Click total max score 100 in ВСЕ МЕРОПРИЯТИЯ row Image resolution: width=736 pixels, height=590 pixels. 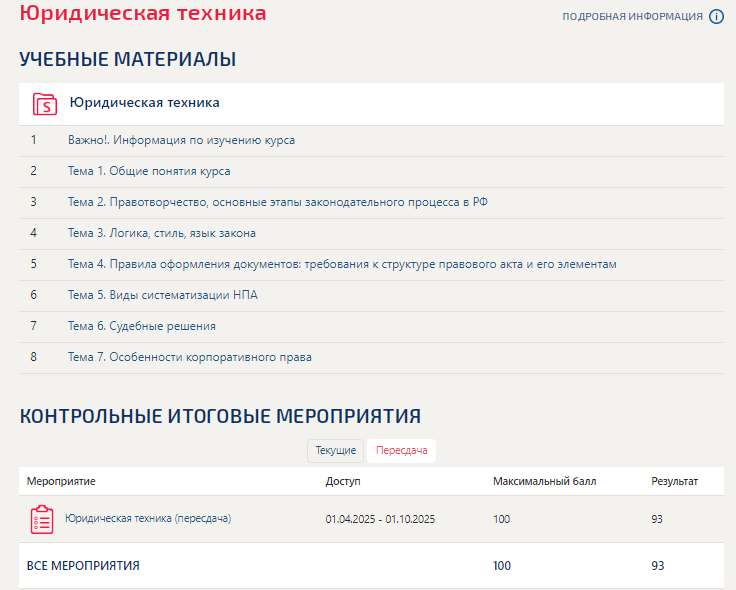tap(501, 566)
